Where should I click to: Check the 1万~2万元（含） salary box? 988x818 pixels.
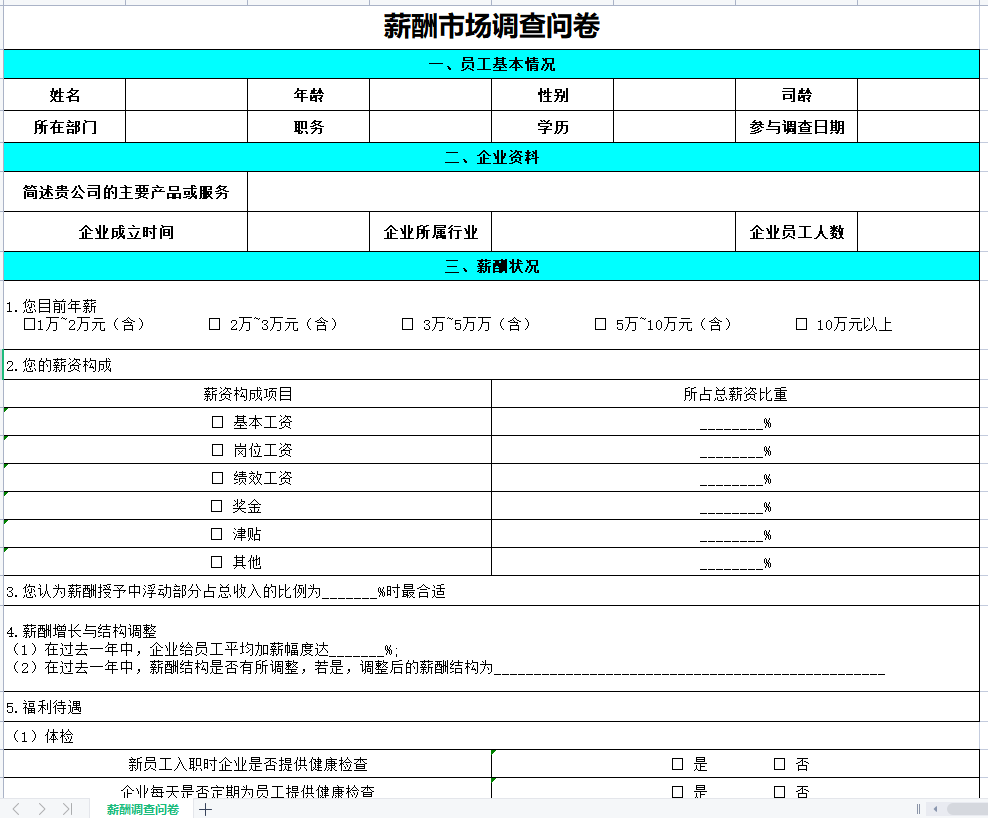29,324
